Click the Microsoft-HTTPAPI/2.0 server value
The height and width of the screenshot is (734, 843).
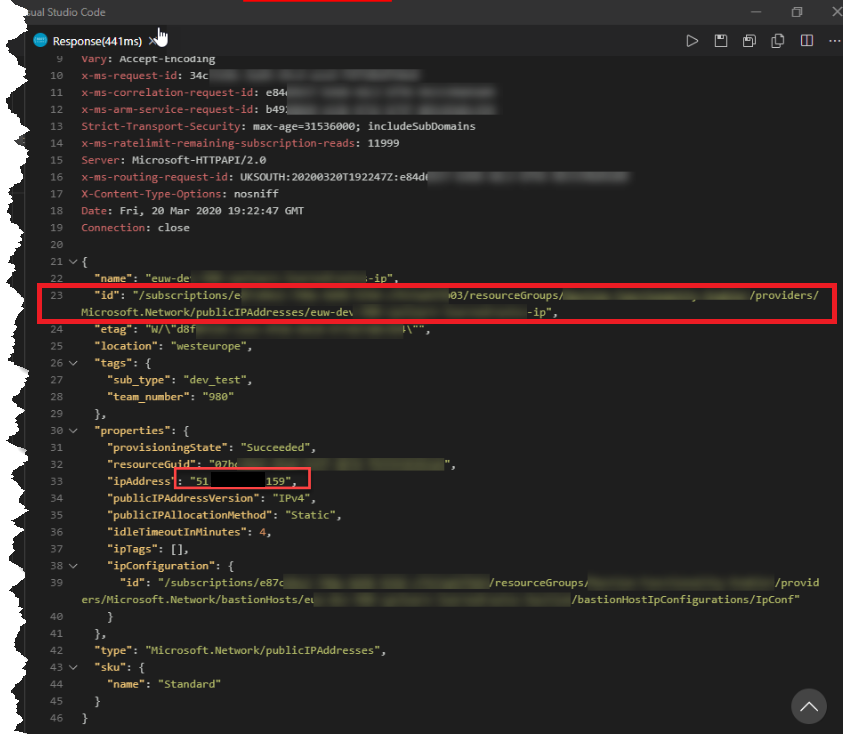tap(199, 160)
